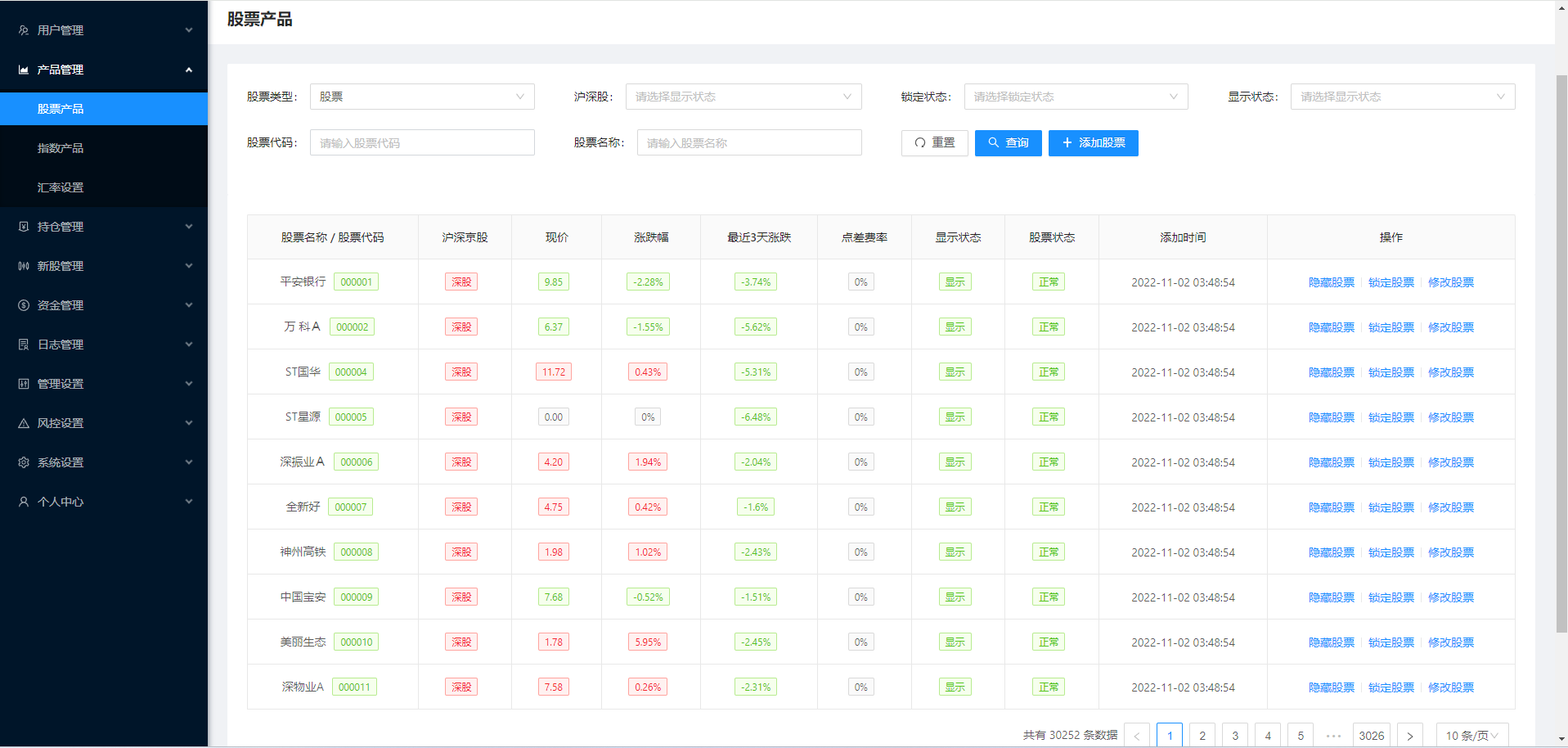This screenshot has width=1568, height=748.
Task: Click the 风控设置 warning icon
Action: click(x=24, y=423)
